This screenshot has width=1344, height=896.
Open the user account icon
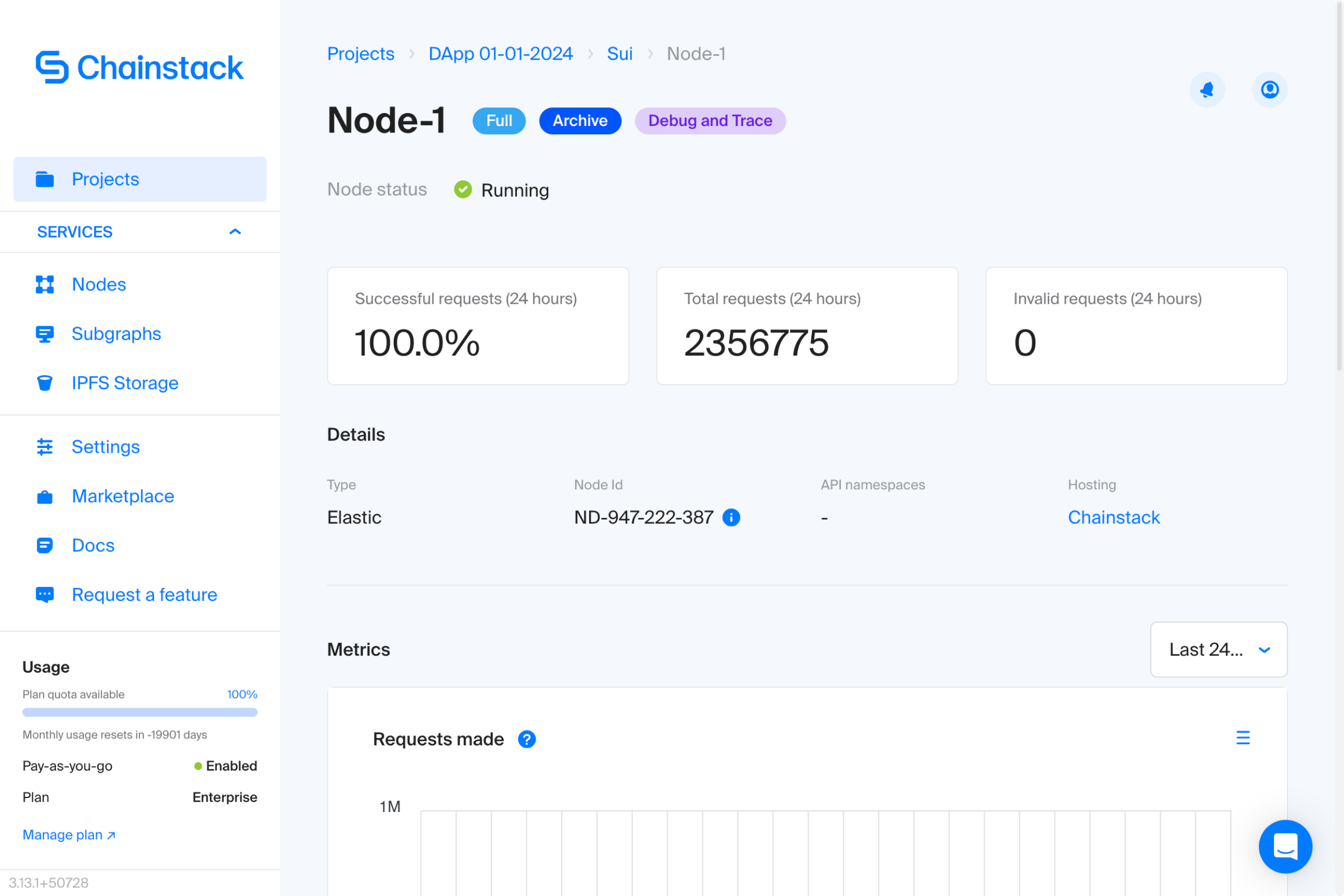click(x=1270, y=90)
